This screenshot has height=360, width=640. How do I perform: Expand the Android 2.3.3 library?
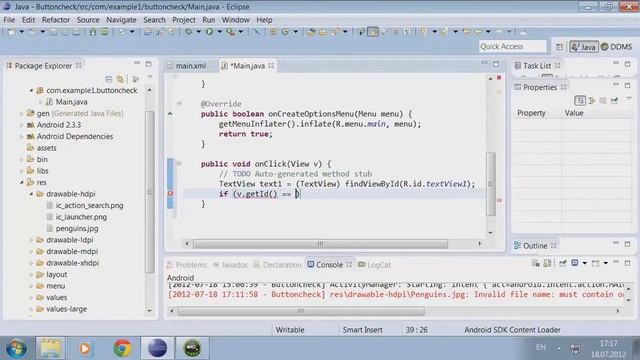[x=22, y=125]
